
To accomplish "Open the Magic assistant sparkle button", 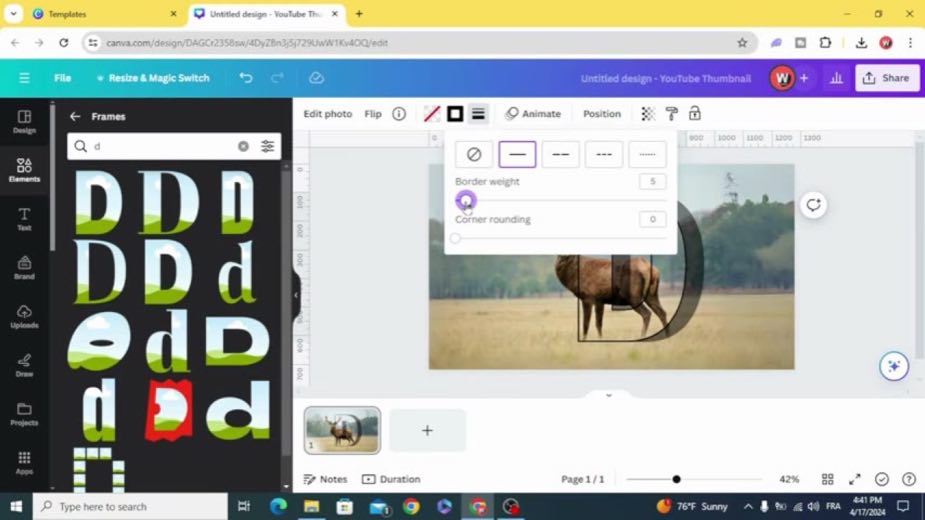I will 894,366.
